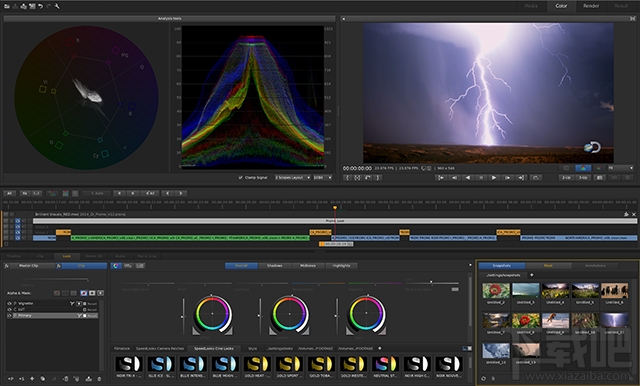Toggle loop playback icon
640x386 pixels.
[536, 177]
